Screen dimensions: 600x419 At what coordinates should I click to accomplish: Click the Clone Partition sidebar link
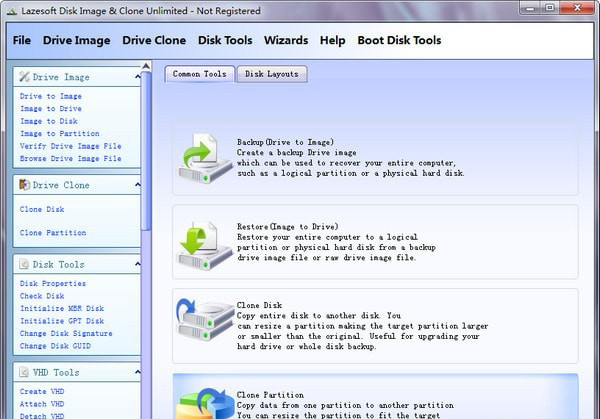pyautogui.click(x=53, y=233)
